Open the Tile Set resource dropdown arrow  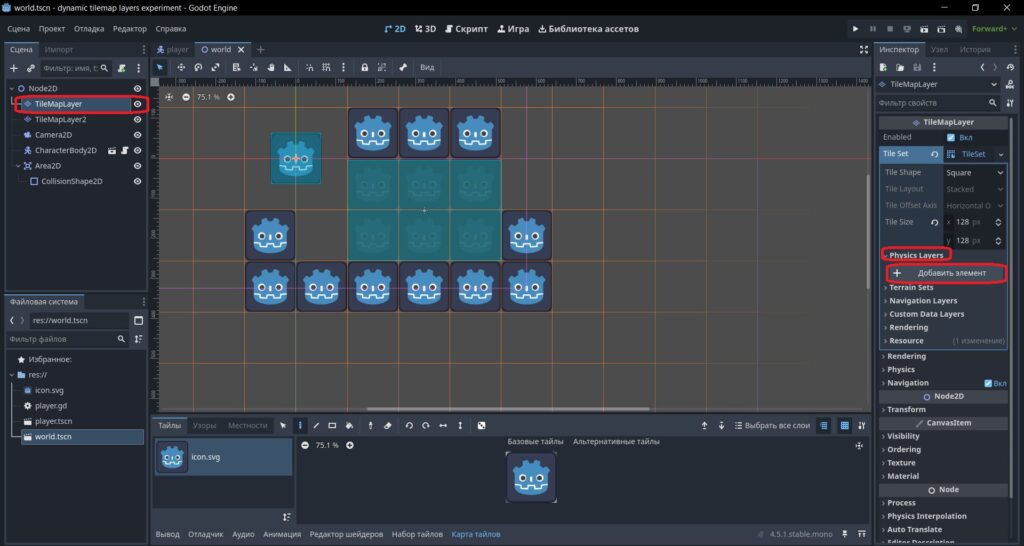tap(1000, 154)
